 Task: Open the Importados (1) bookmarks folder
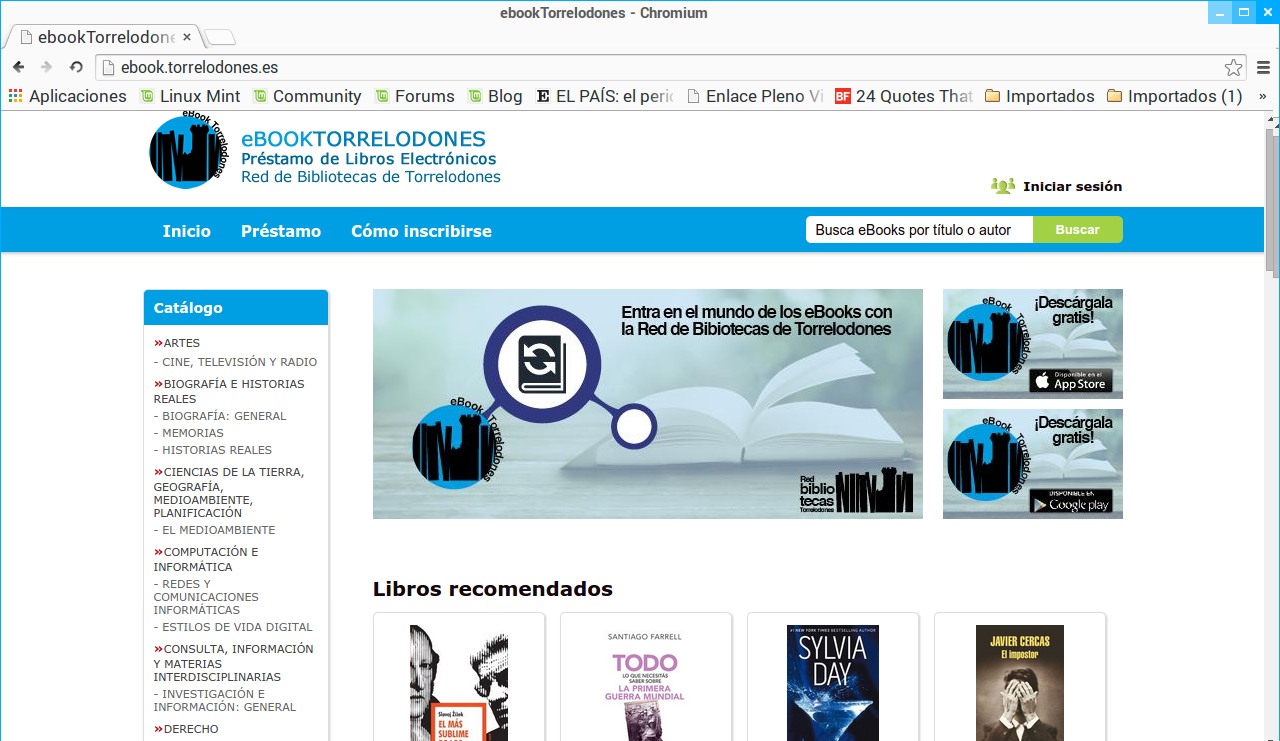[x=1175, y=96]
